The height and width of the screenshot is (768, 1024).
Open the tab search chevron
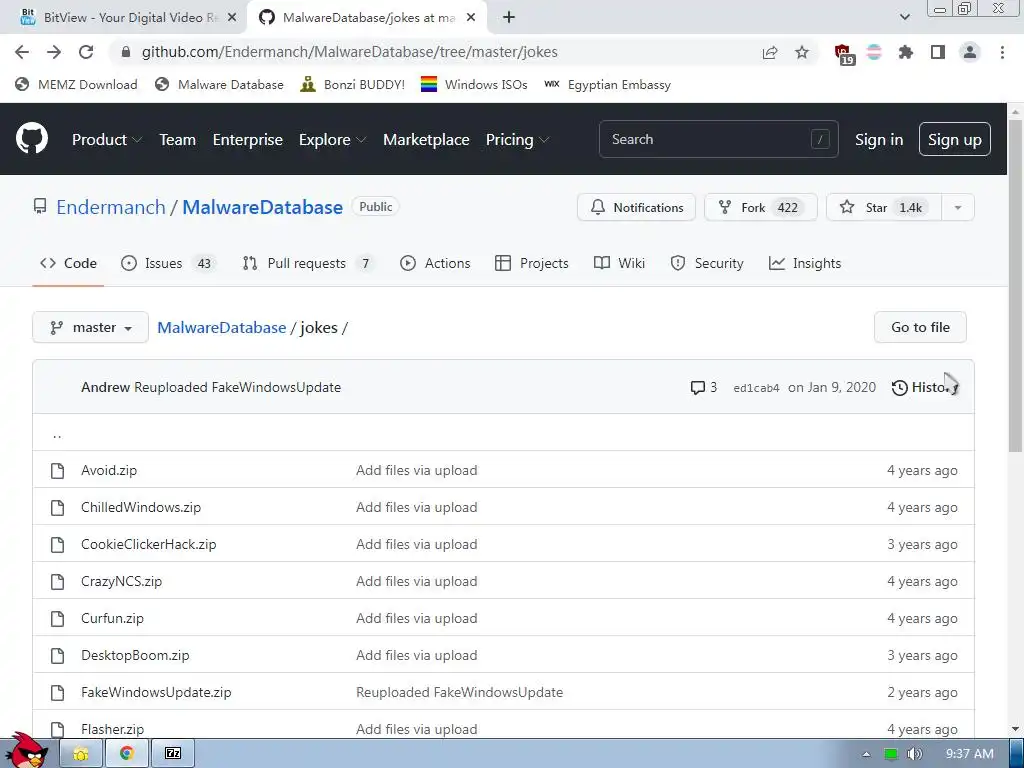(x=904, y=18)
